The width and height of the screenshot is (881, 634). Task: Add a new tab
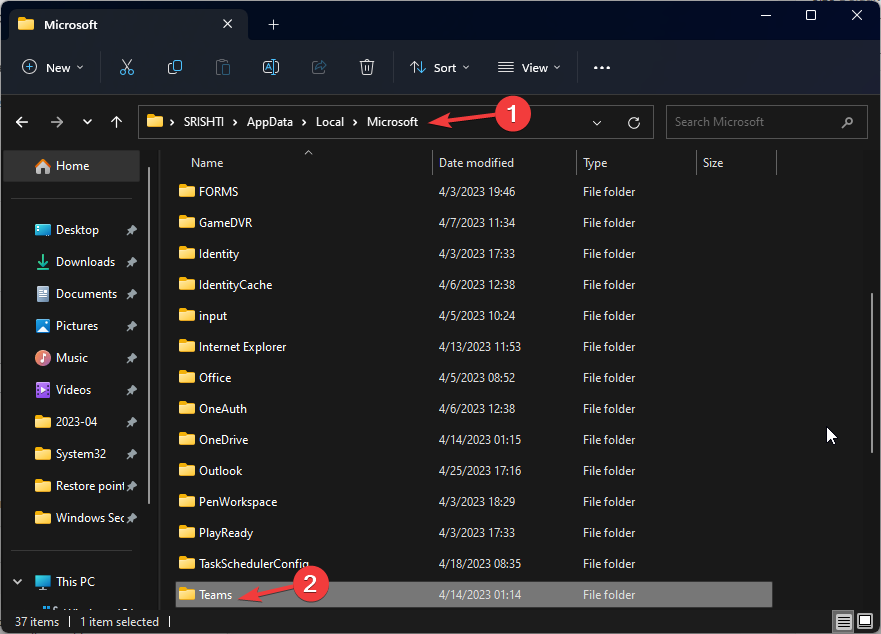tap(273, 24)
